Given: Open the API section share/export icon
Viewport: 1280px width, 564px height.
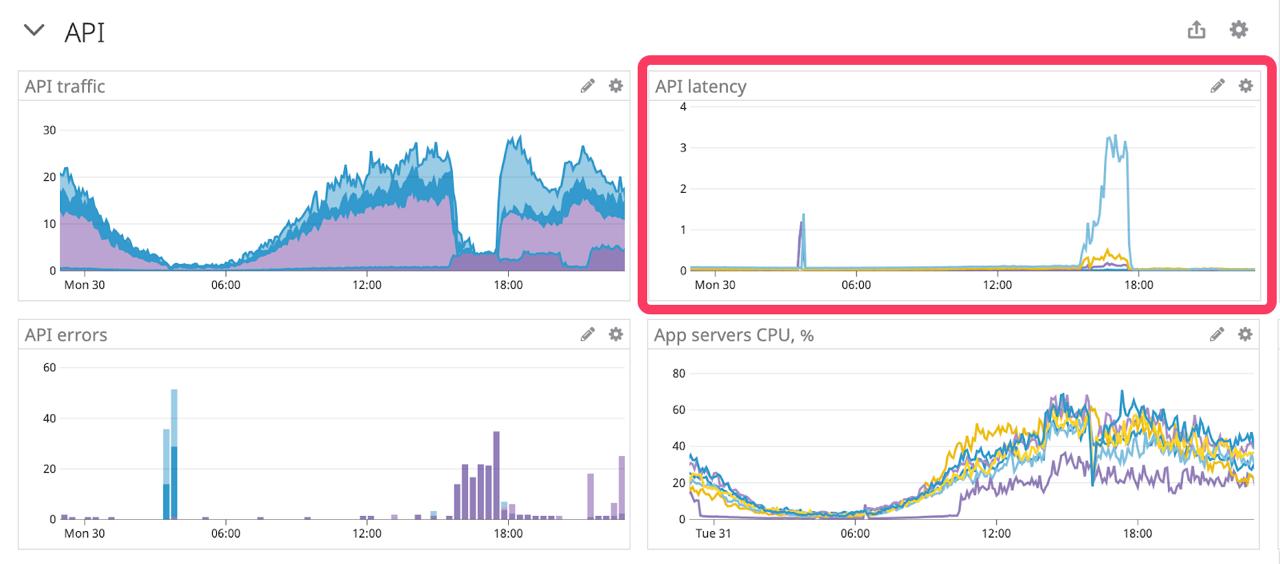Looking at the screenshot, I should (1196, 30).
